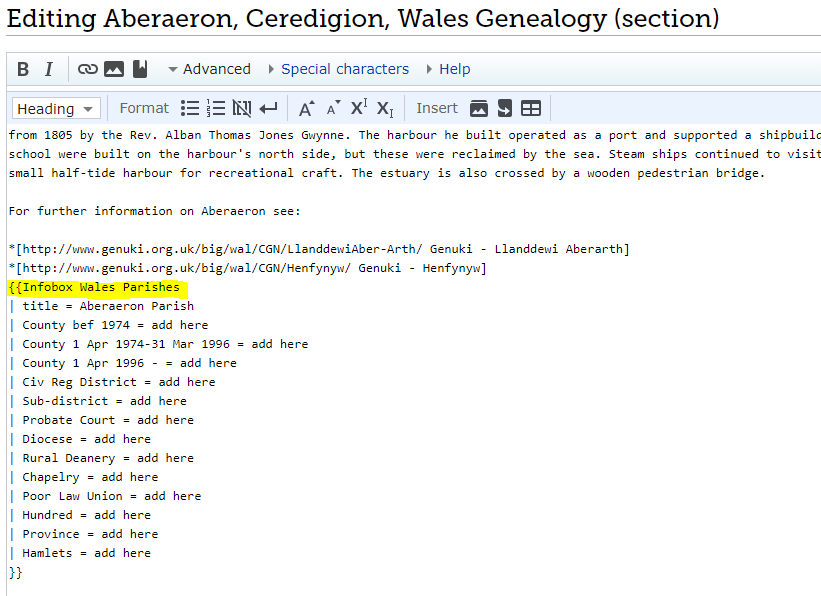Screen dimensions: 821x596
Task: Expand the Special characters section
Action: pyautogui.click(x=344, y=69)
